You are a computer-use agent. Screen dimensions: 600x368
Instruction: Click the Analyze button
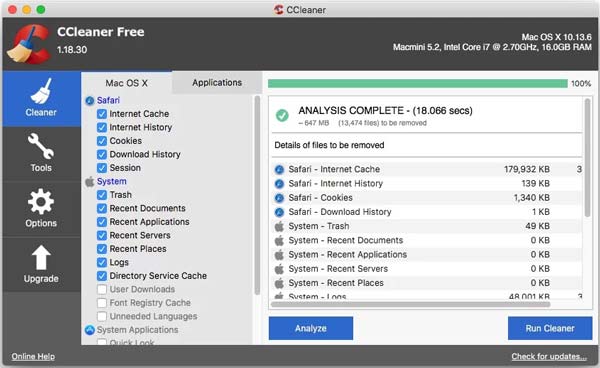(311, 328)
